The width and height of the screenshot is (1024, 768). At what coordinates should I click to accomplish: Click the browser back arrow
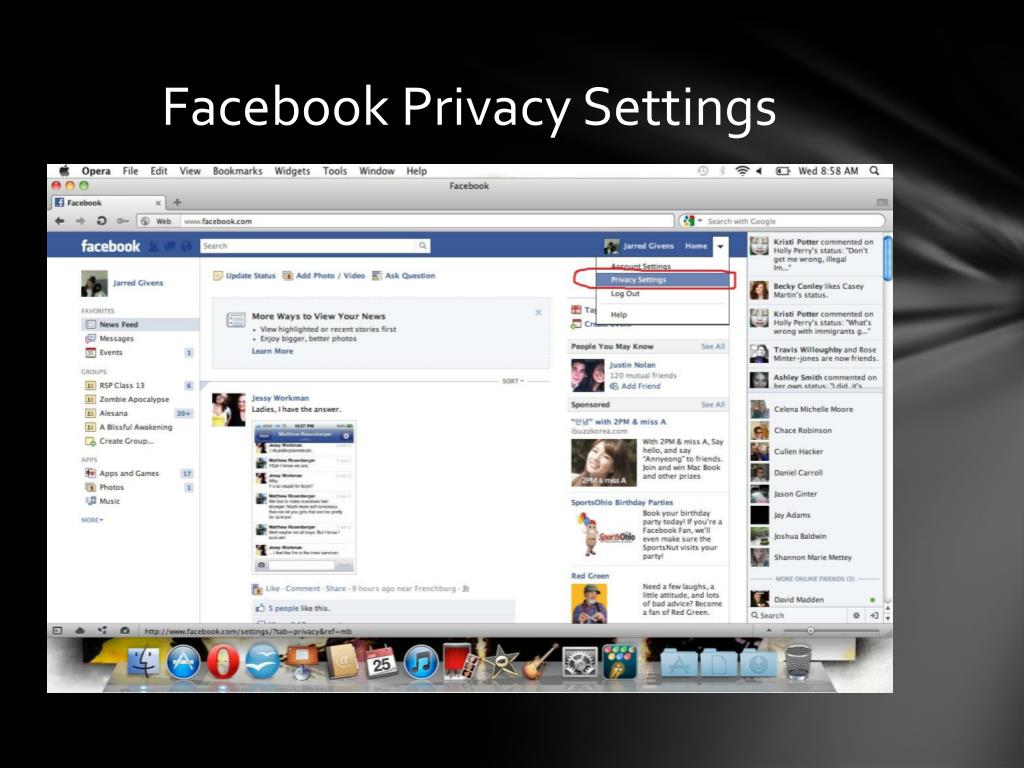point(60,221)
